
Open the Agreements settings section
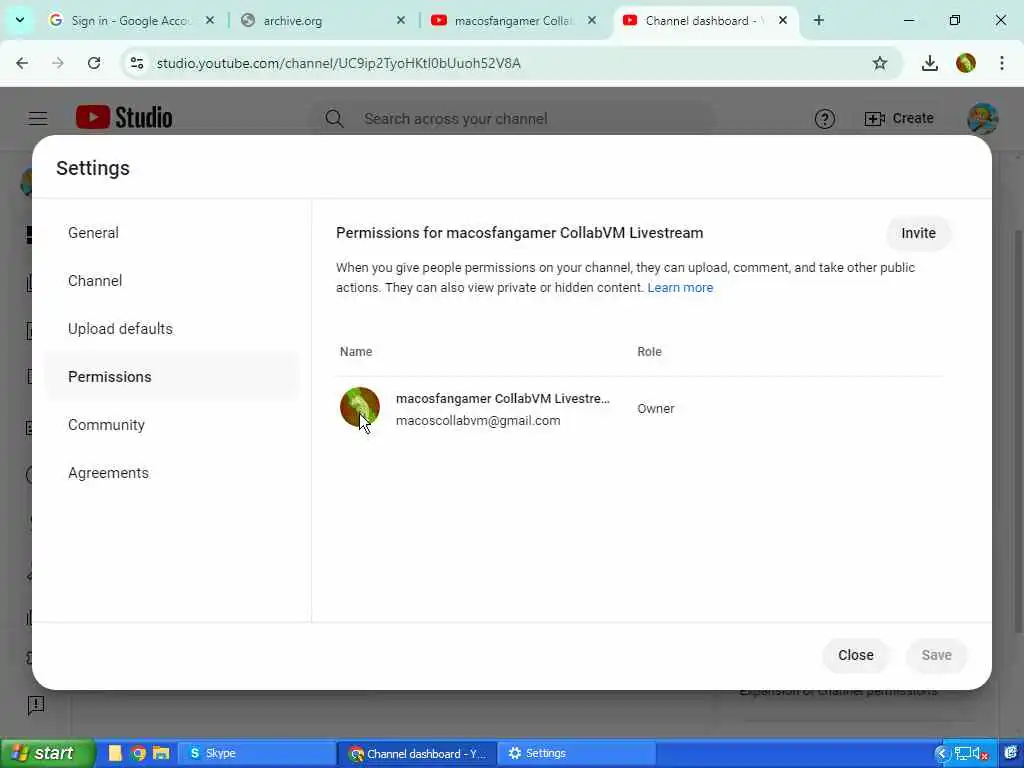pyautogui.click(x=108, y=473)
